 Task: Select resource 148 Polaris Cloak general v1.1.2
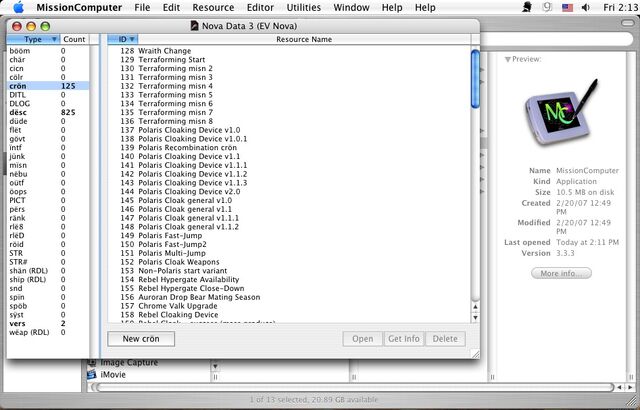289,226
